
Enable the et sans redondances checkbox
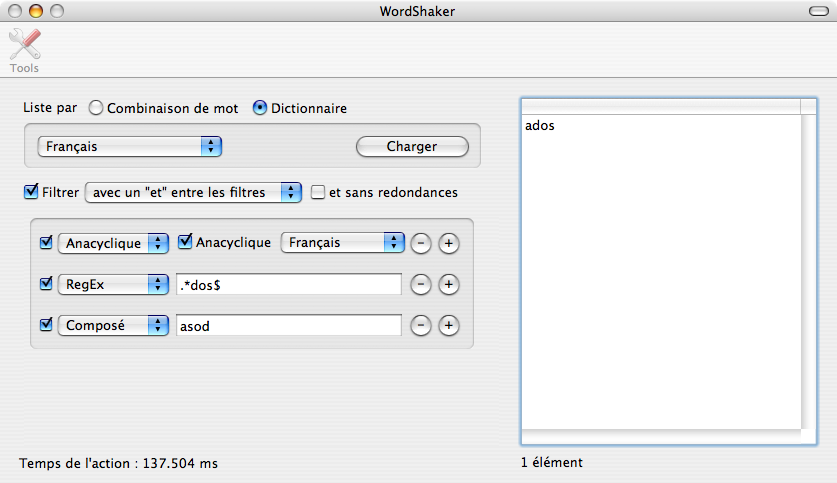click(318, 192)
